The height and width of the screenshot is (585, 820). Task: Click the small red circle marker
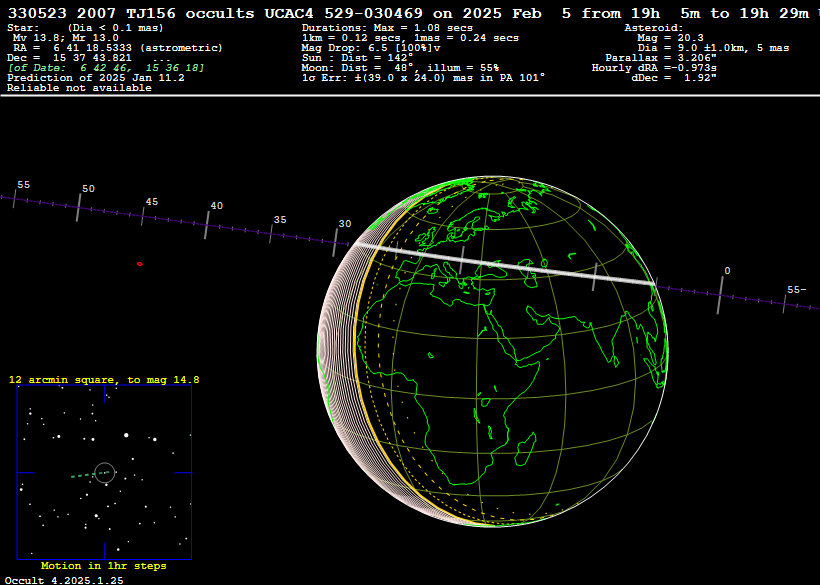click(140, 264)
